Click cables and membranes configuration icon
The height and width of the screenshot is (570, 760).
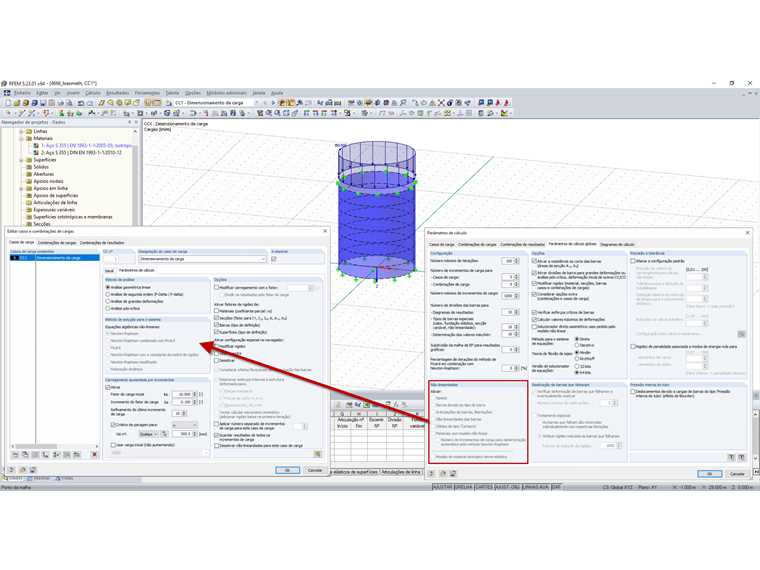[x=741, y=334]
